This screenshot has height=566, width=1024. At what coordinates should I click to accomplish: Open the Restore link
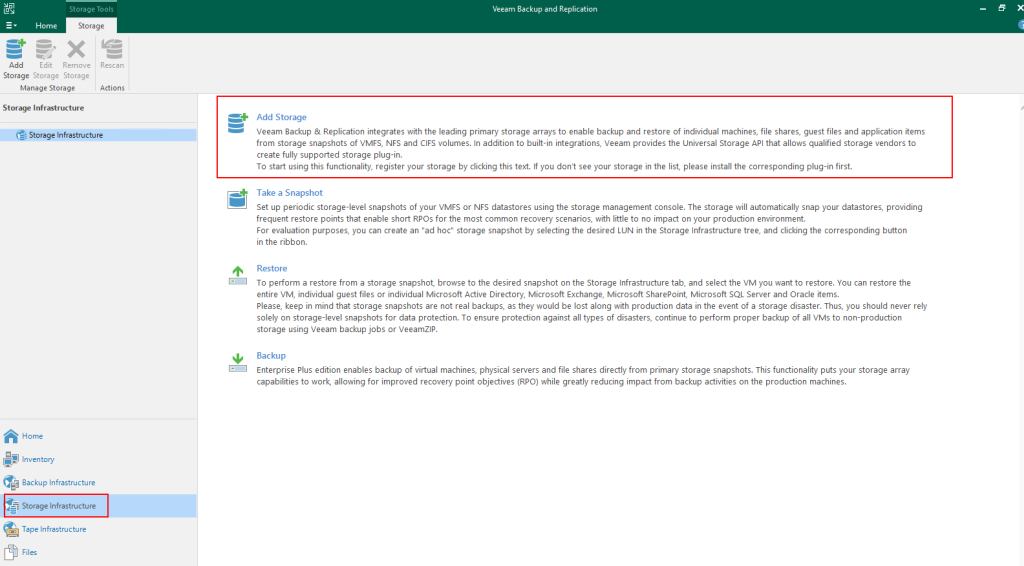(272, 268)
